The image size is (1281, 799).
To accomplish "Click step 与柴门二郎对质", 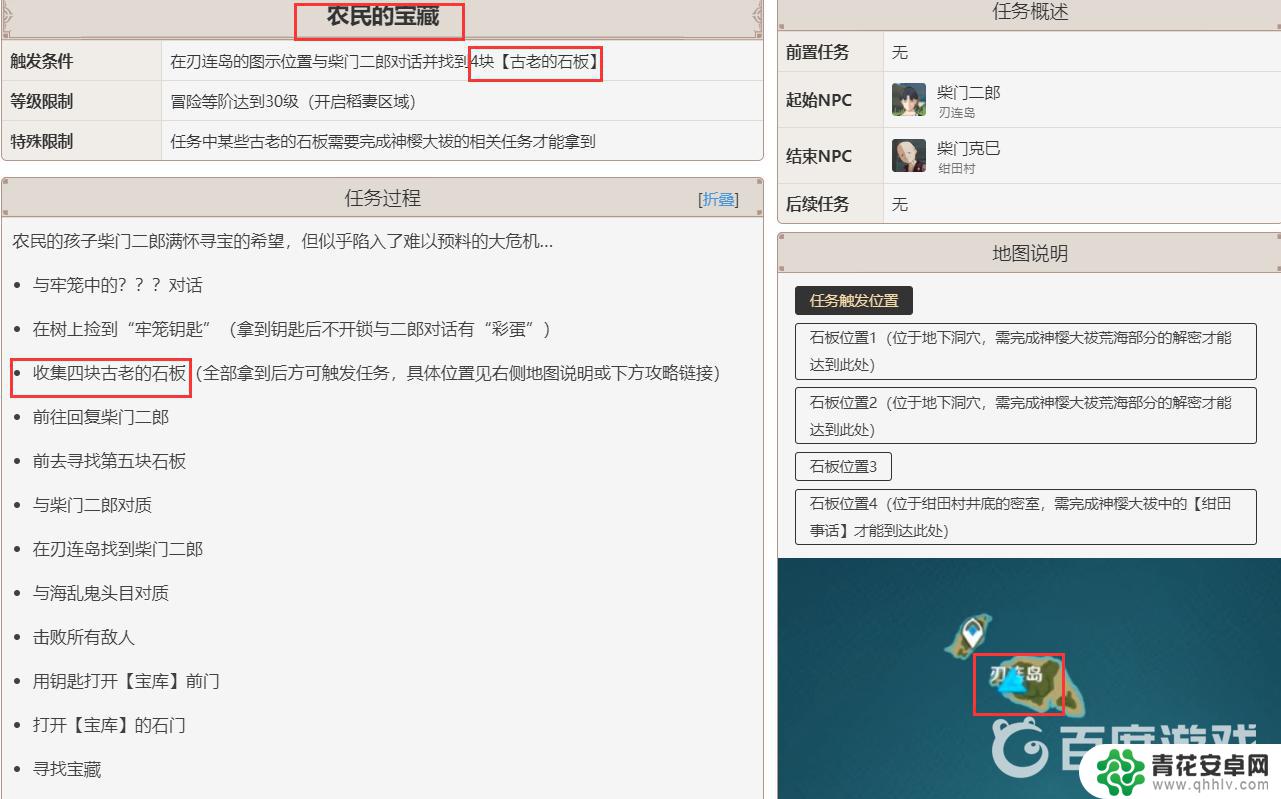I will (92, 505).
